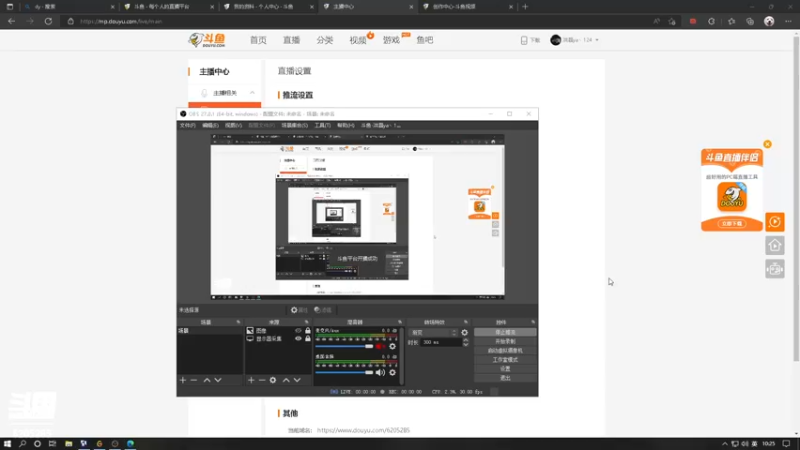Click the transition duration stepper arrows
The image size is (800, 450).
(x=465, y=342)
